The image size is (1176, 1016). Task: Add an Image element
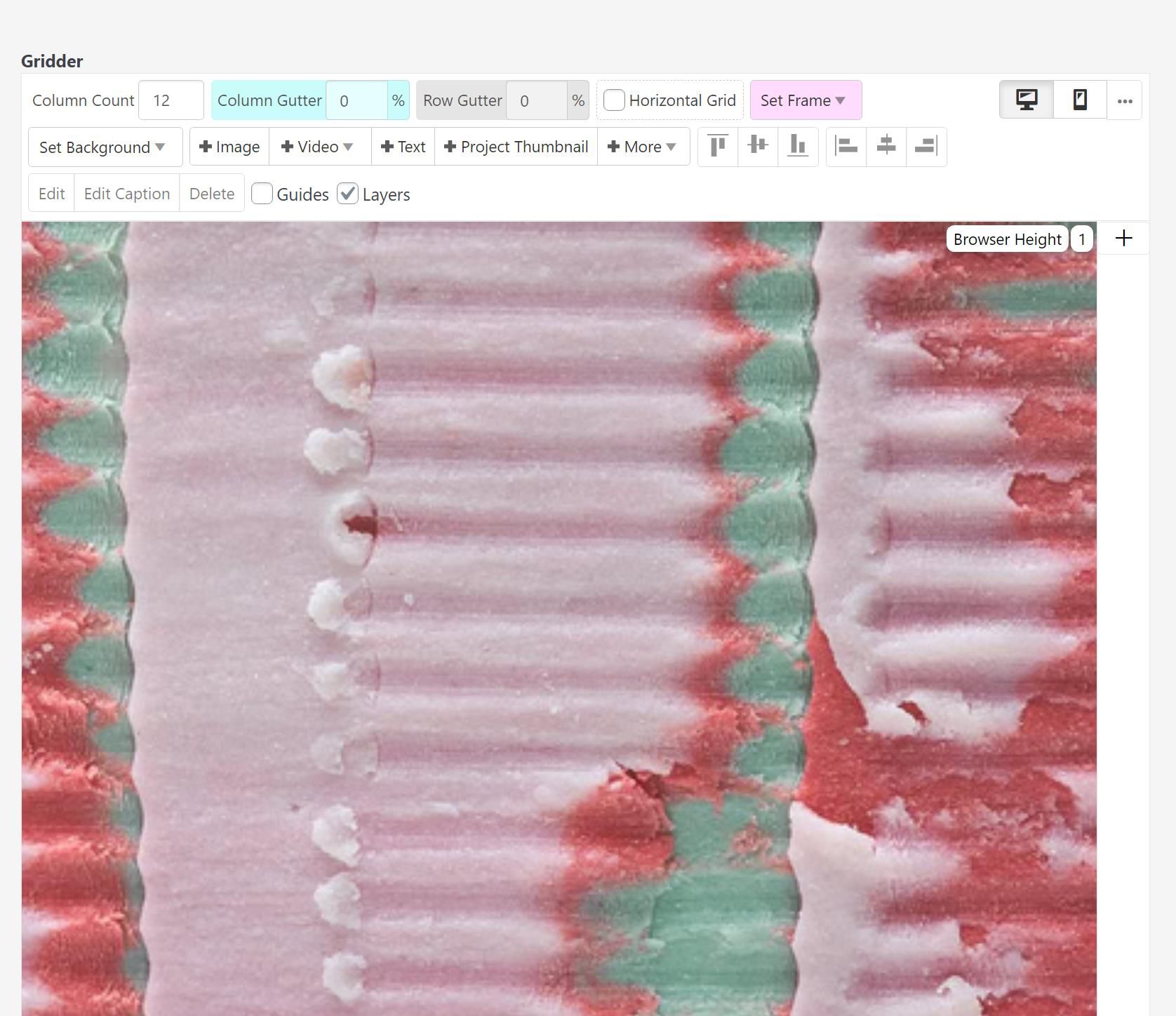(229, 147)
